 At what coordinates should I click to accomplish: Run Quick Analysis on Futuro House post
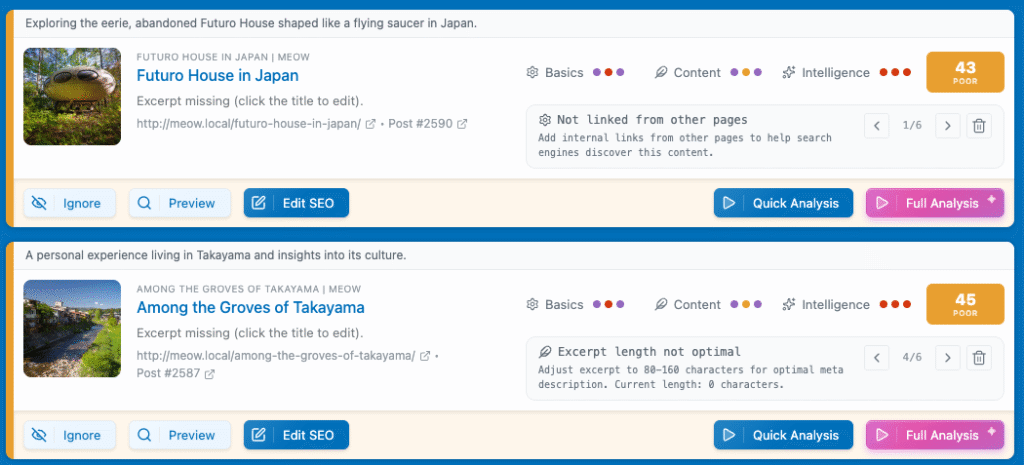pos(783,203)
